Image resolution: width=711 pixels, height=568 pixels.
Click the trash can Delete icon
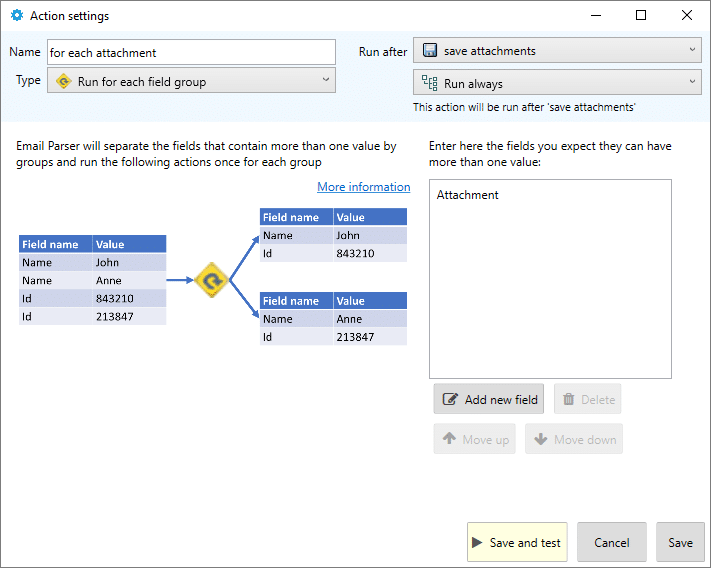[x=568, y=399]
